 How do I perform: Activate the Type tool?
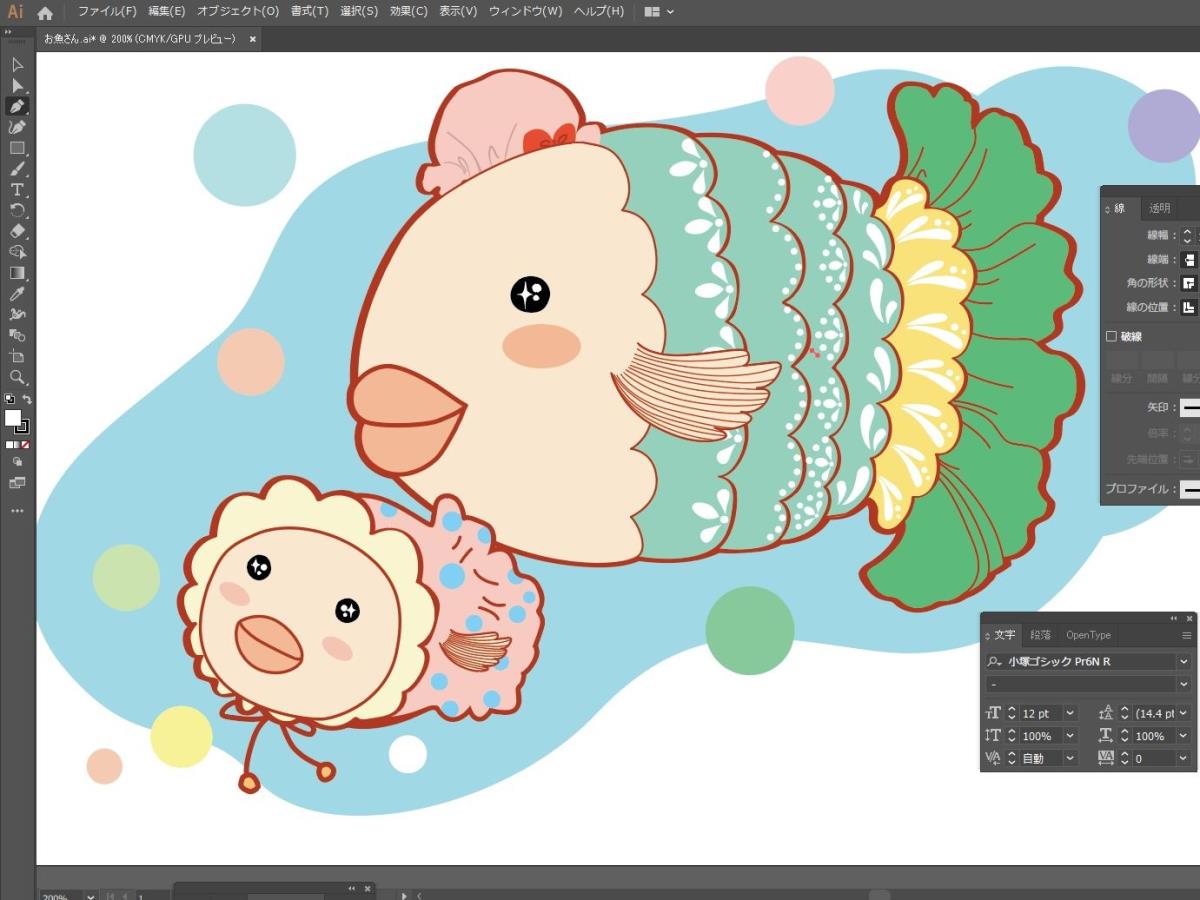(x=17, y=190)
